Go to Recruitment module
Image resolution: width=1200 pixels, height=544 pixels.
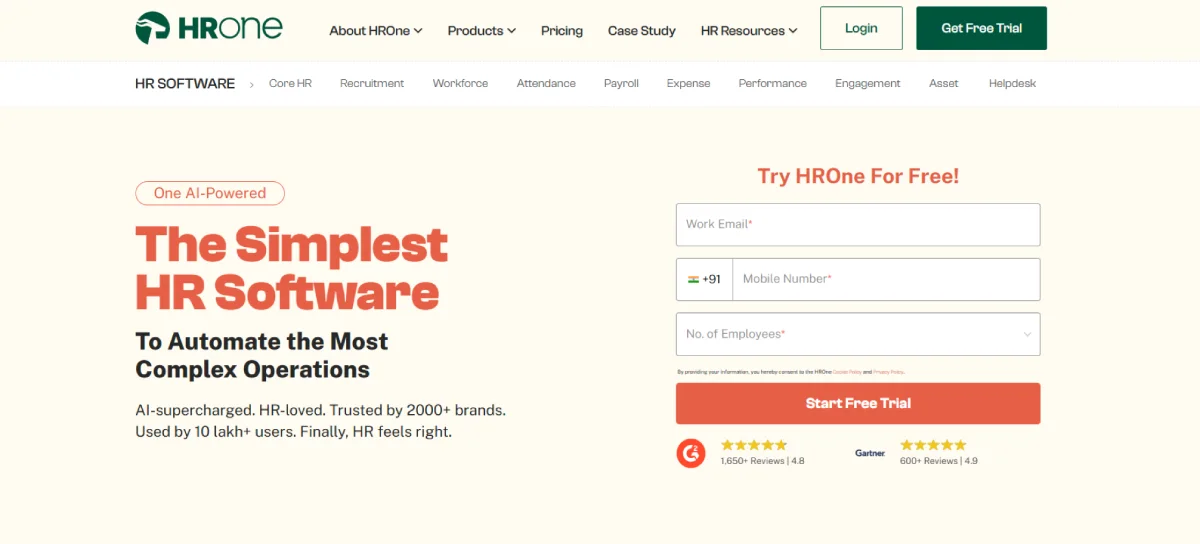pyautogui.click(x=372, y=83)
